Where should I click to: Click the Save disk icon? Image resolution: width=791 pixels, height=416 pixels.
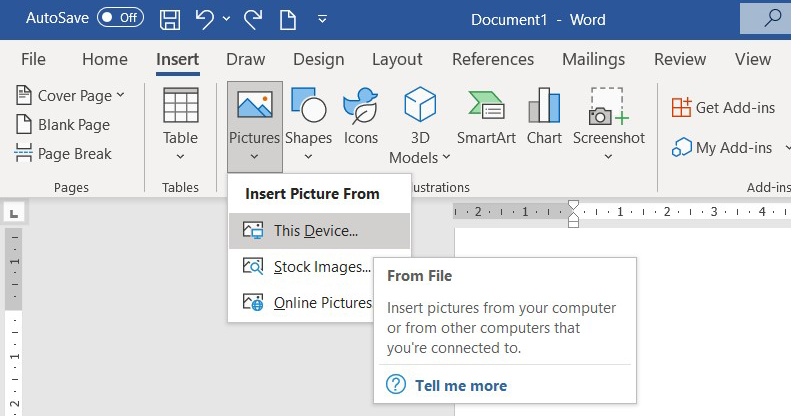coord(170,20)
